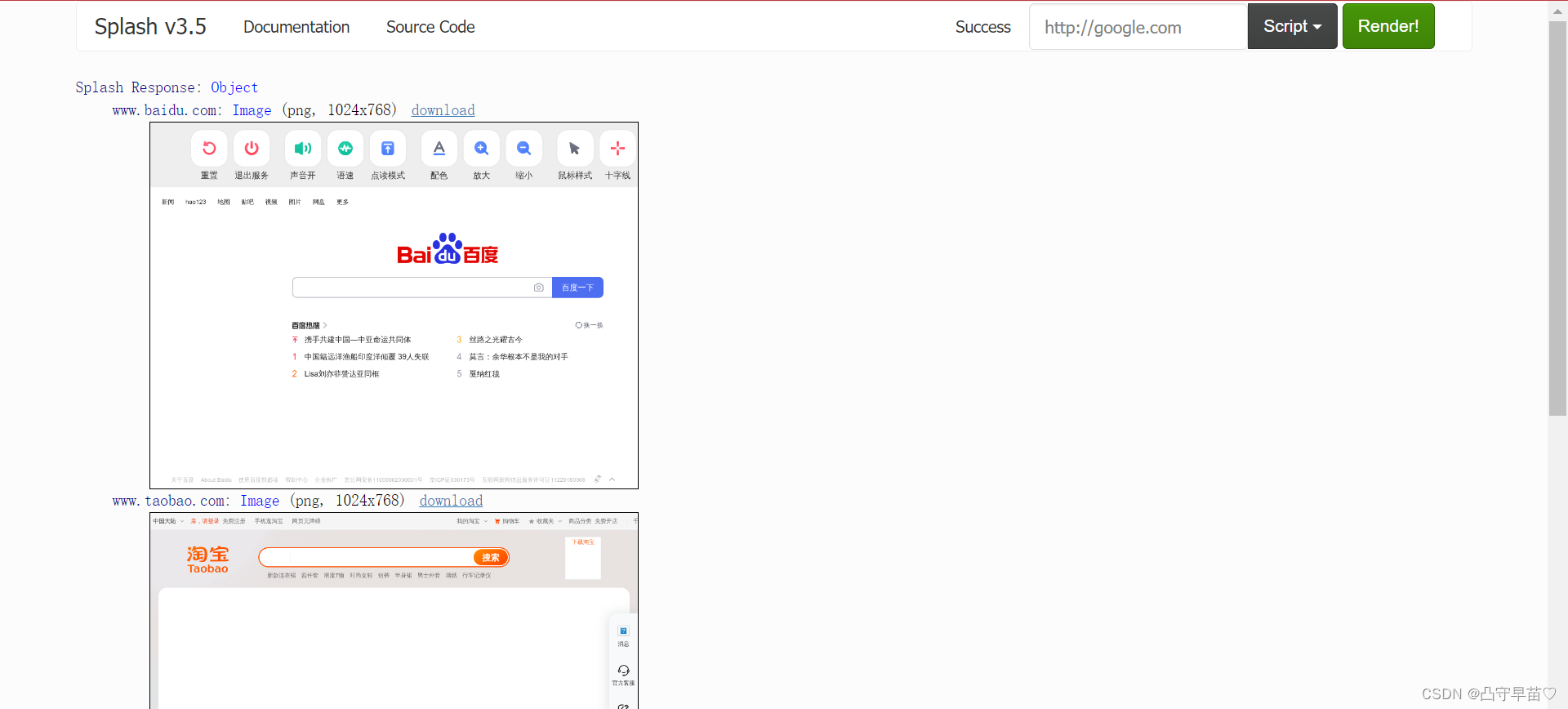This screenshot has width=1568, height=709.
Task: Click the hao123 link in Baidu nav
Action: point(196,202)
